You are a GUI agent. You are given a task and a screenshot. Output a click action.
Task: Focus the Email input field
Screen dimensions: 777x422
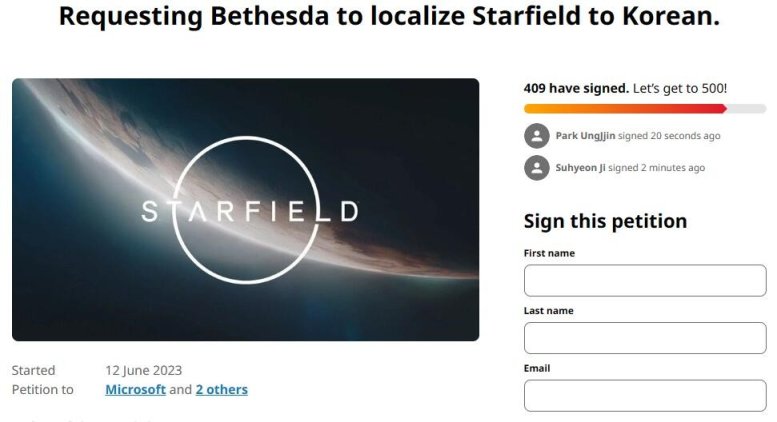[644, 395]
